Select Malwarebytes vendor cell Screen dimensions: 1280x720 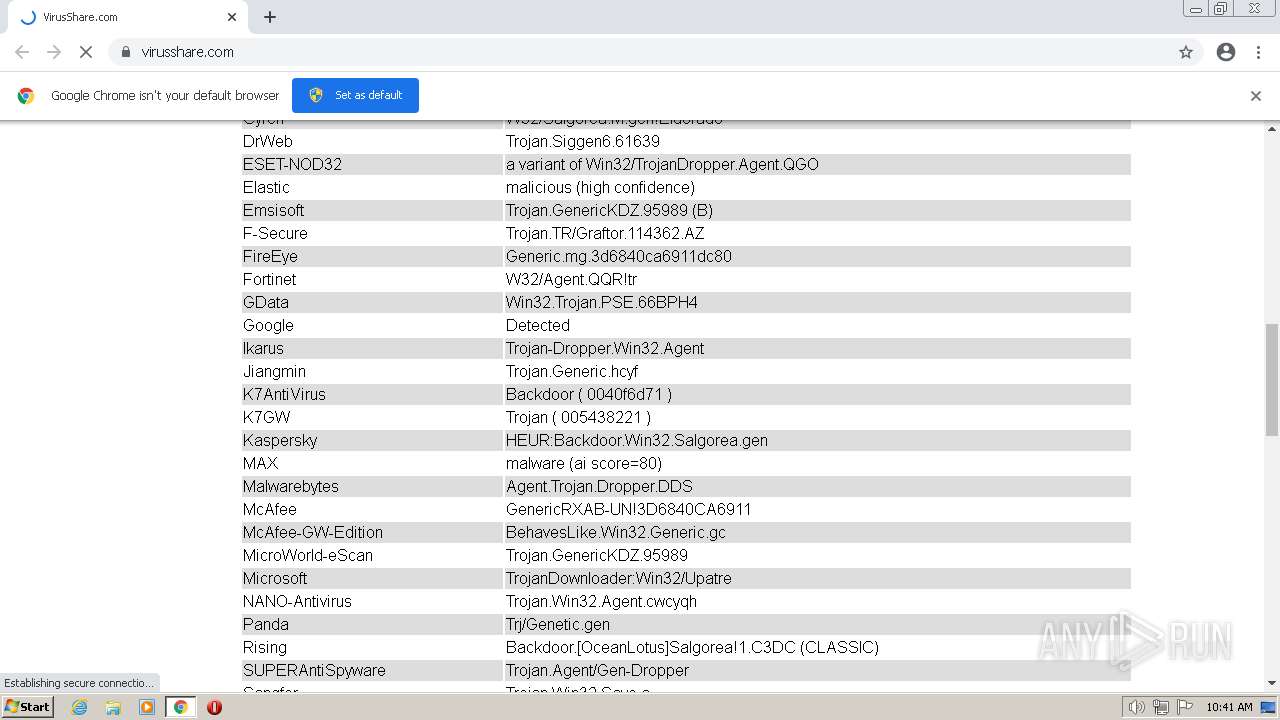click(x=371, y=486)
